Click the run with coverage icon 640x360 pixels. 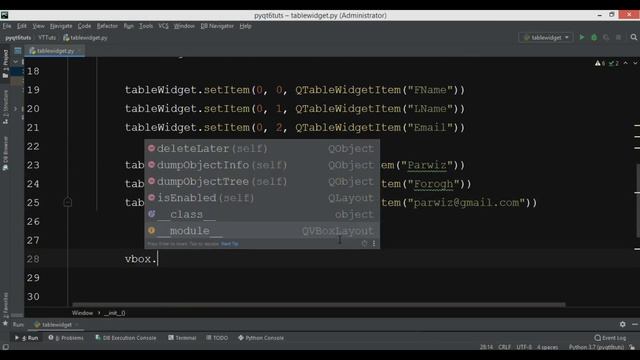click(x=606, y=37)
